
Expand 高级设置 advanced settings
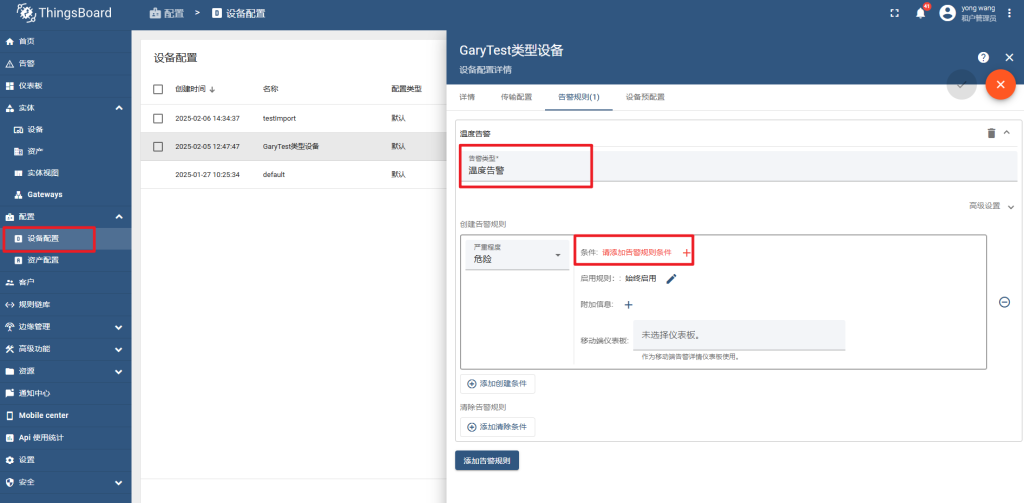pyautogui.click(x=991, y=206)
